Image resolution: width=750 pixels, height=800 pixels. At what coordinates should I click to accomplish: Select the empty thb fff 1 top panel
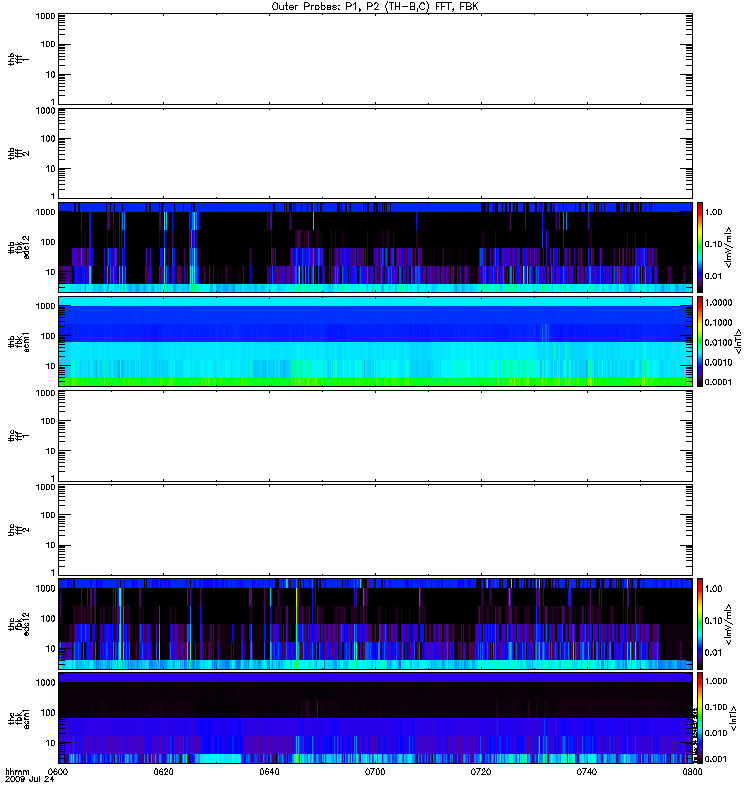(x=375, y=59)
